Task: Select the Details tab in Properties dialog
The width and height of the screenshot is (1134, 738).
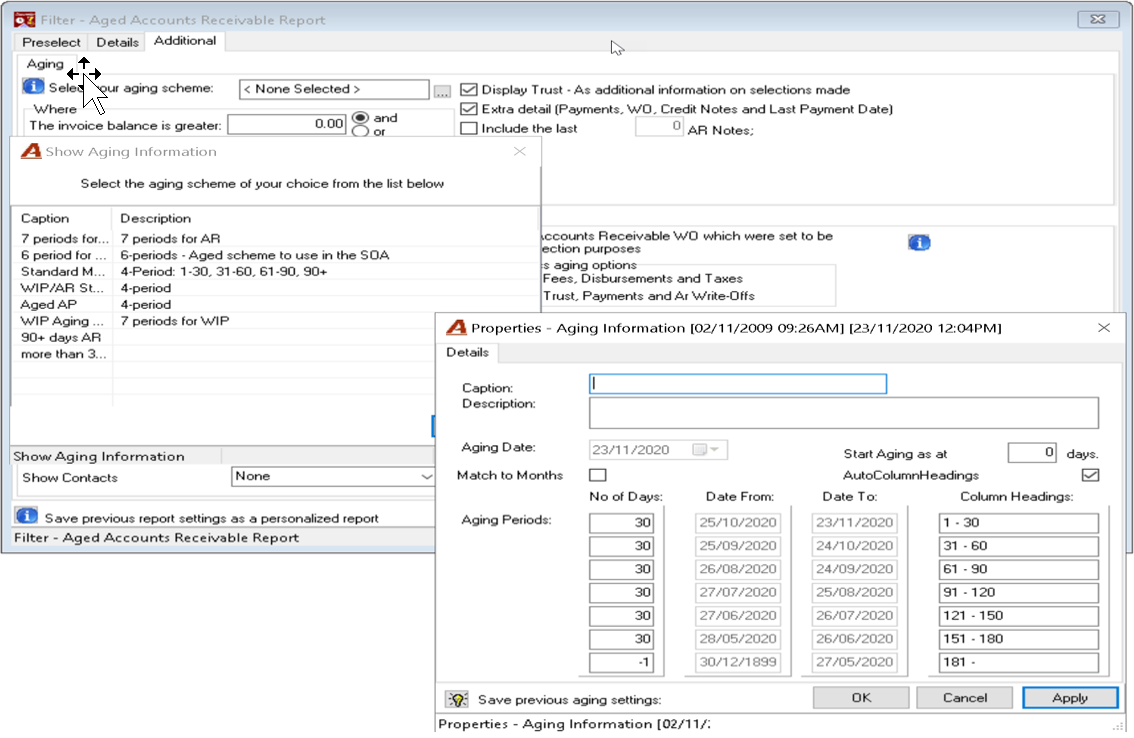Action: (x=467, y=352)
